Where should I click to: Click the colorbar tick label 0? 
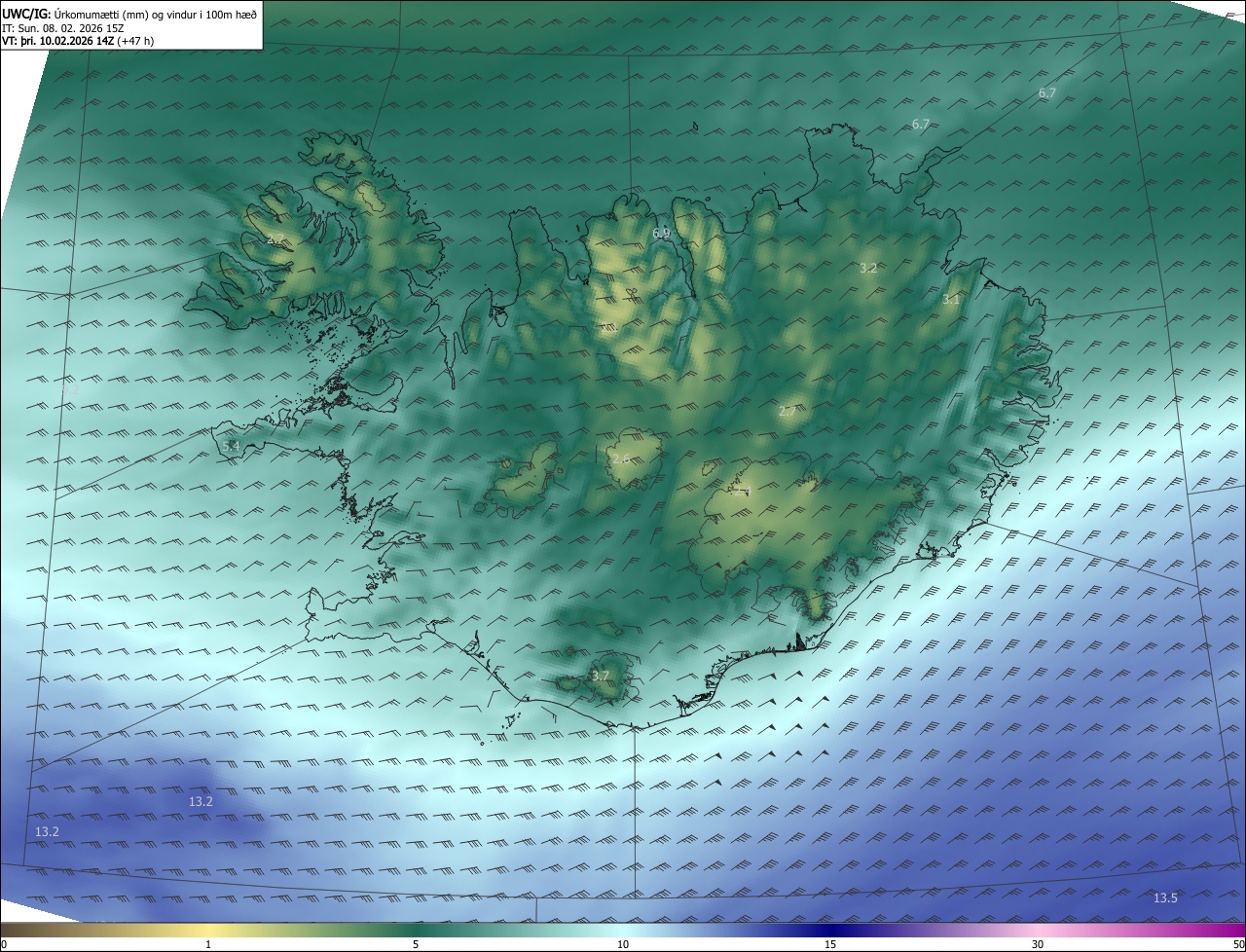(x=4, y=944)
